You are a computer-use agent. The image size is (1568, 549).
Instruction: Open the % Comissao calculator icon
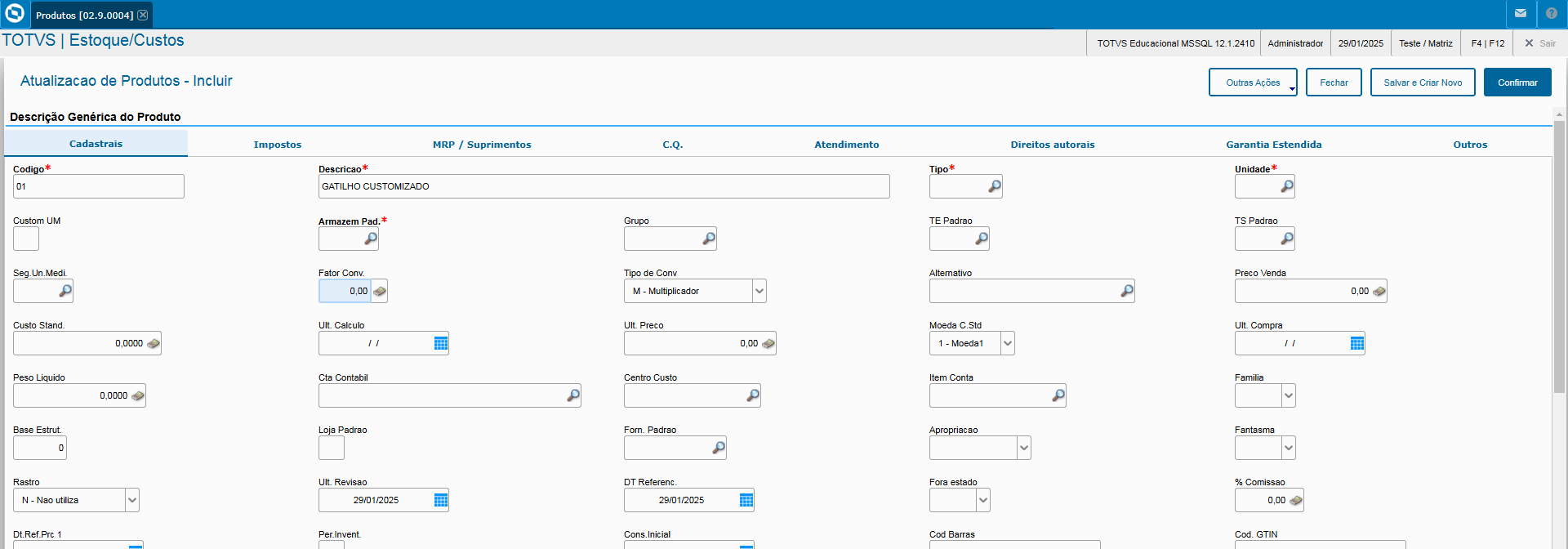click(1296, 500)
